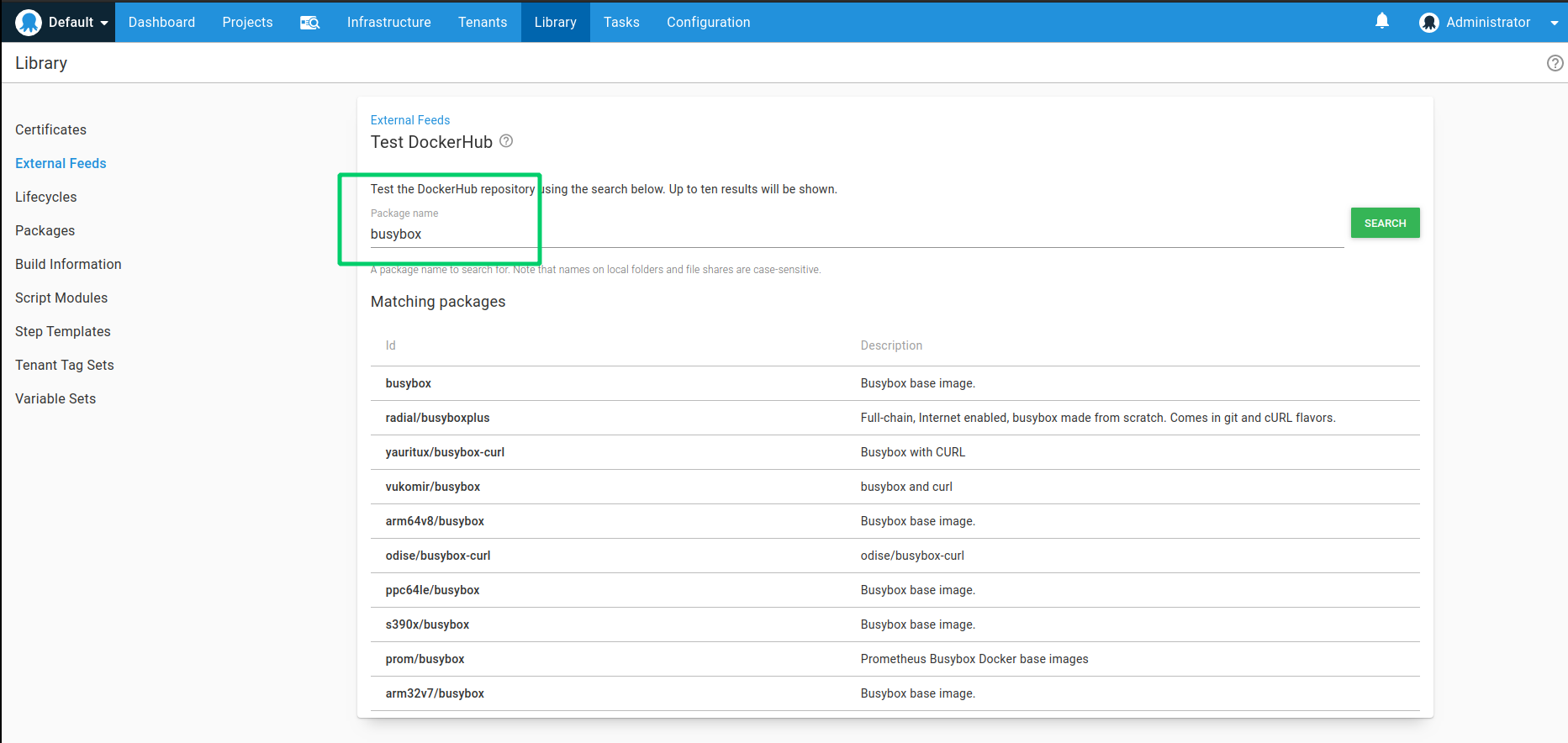This screenshot has height=743, width=1568.
Task: Select the s390x/busybox package row
Action: (x=895, y=624)
